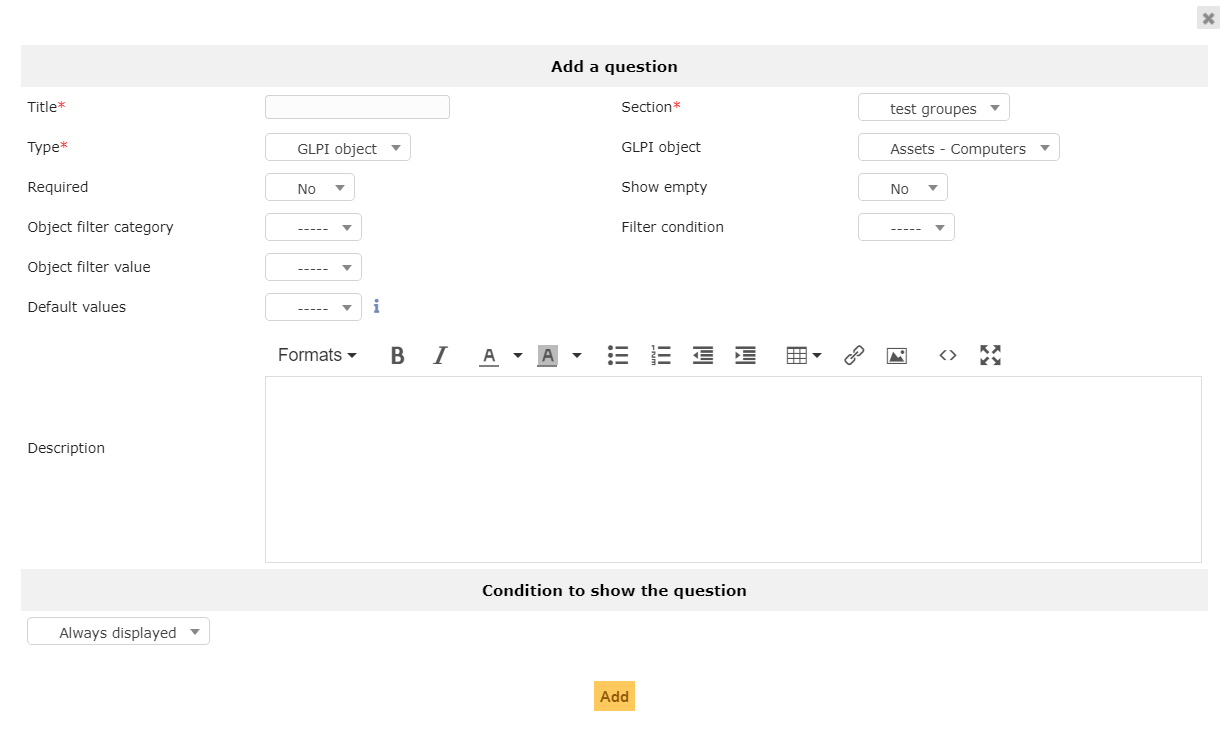
Task: Increase indentation of the description text
Action: tap(744, 355)
